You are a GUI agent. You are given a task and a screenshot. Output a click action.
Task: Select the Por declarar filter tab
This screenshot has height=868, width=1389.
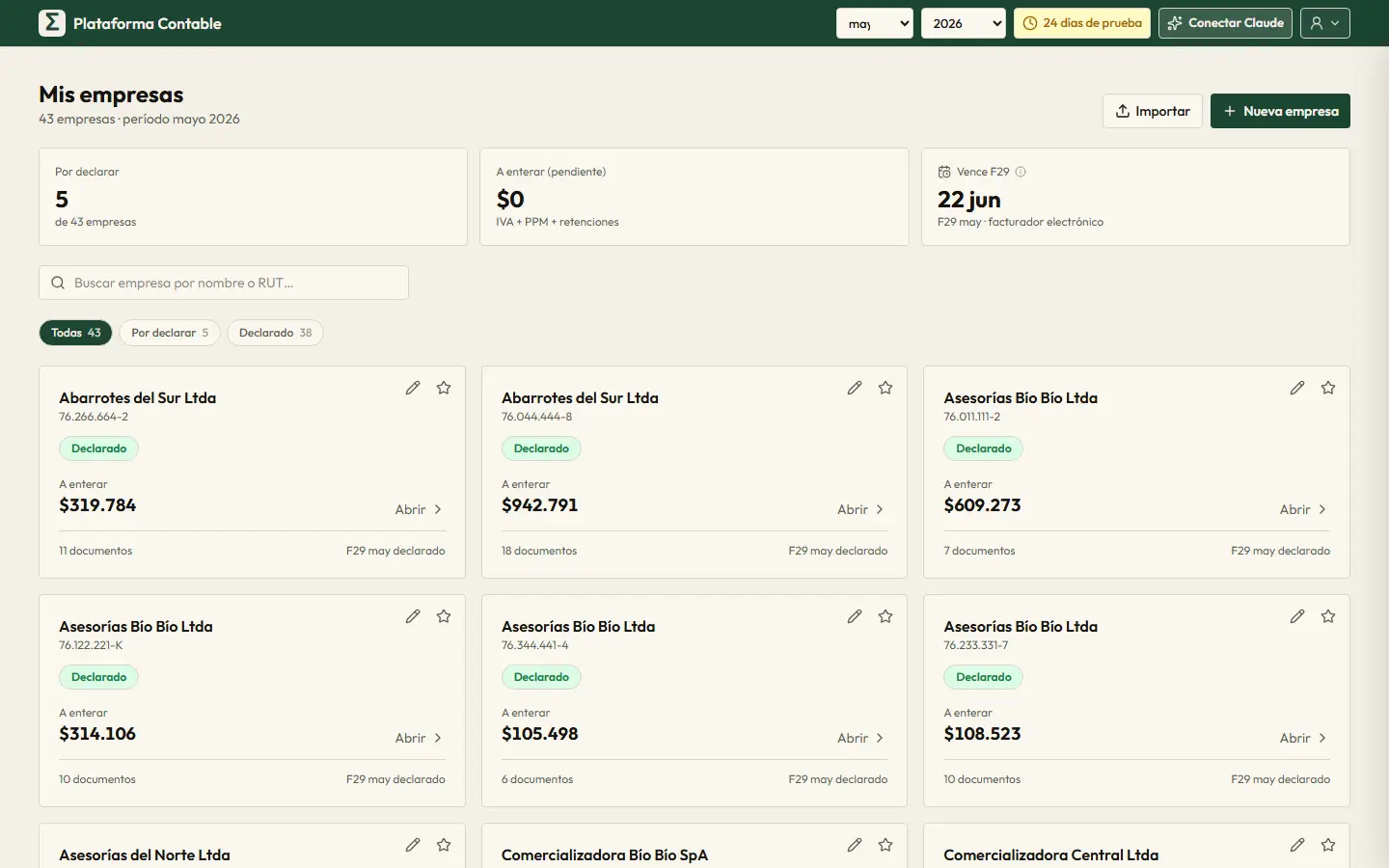coord(170,333)
